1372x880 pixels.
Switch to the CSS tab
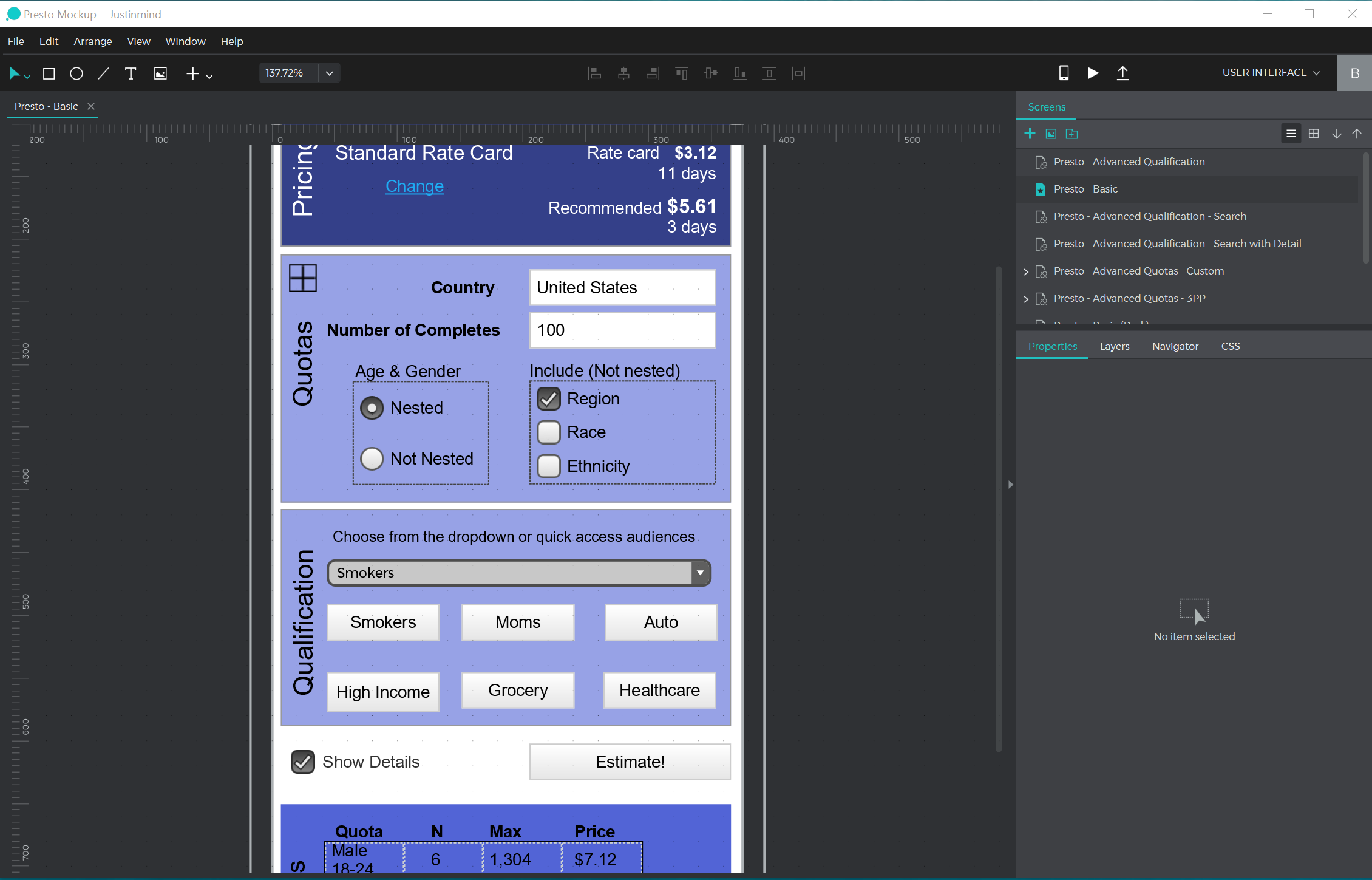click(1230, 346)
